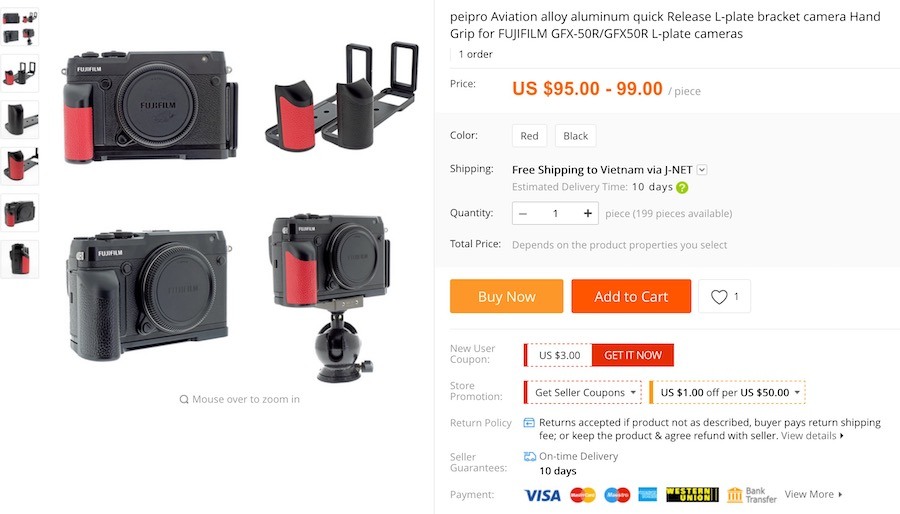900x514 pixels.
Task: Click the Return Policy icon
Action: (x=529, y=423)
